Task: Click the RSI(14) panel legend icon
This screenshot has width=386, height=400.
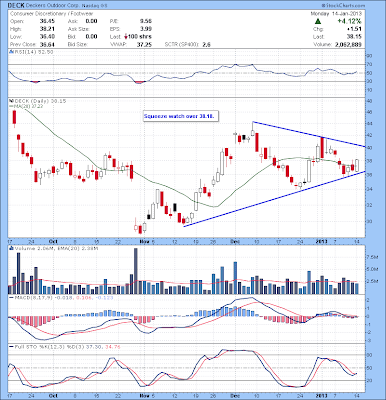Action: 10,52
